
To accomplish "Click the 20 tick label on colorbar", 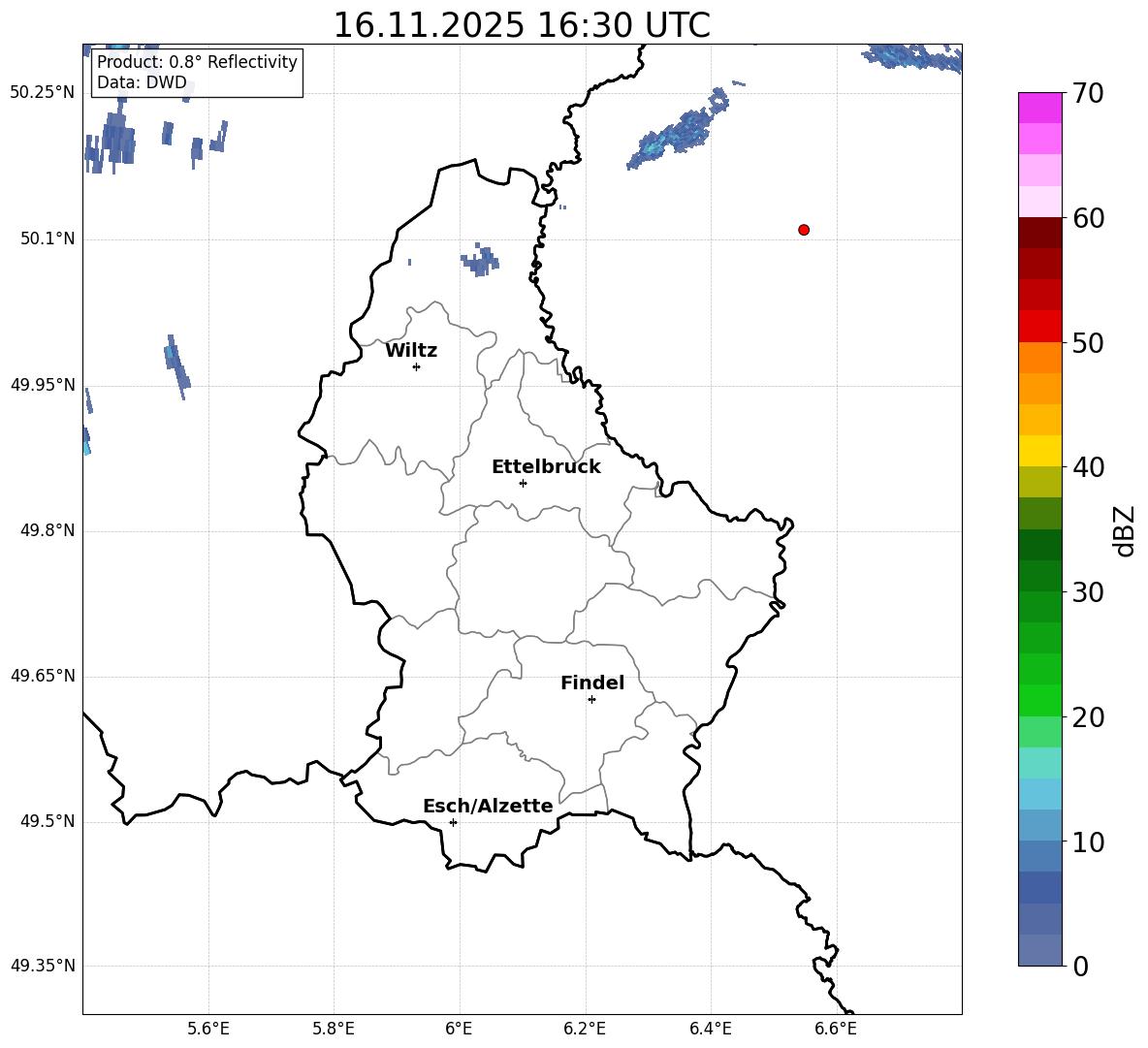I will click(x=1088, y=717).
